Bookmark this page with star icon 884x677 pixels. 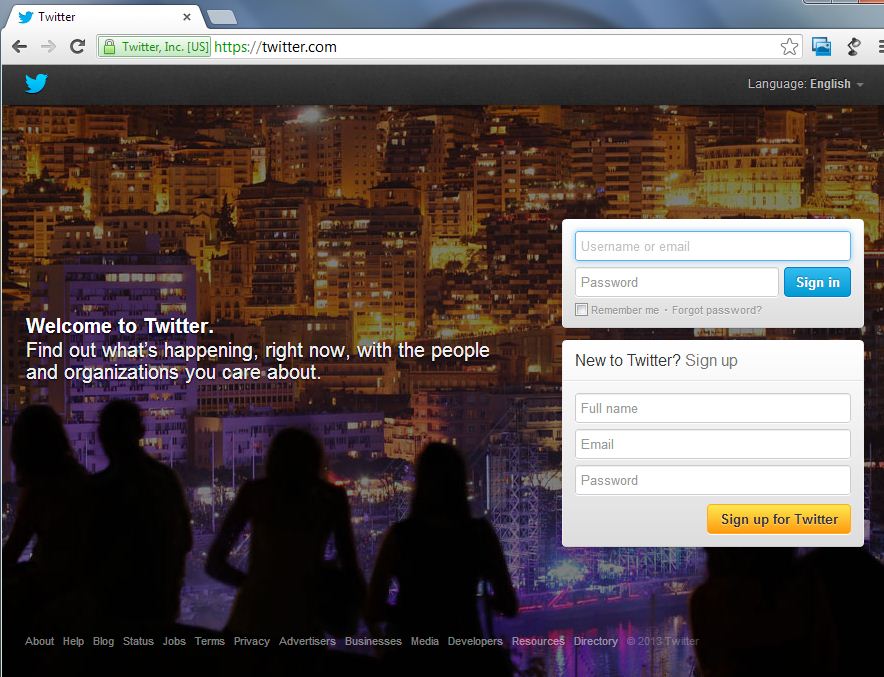click(789, 47)
